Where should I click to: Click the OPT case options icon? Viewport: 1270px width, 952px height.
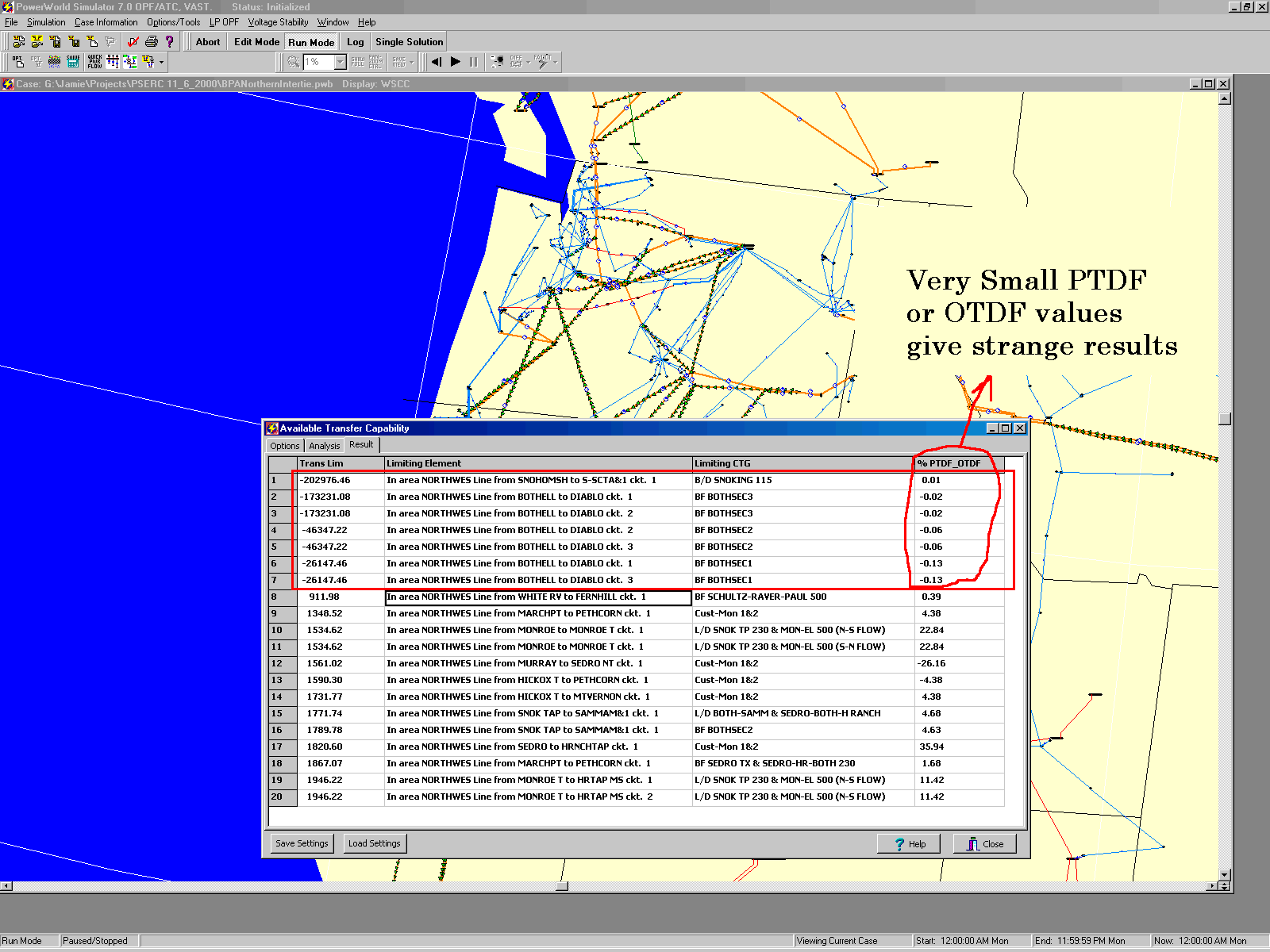tap(17, 62)
